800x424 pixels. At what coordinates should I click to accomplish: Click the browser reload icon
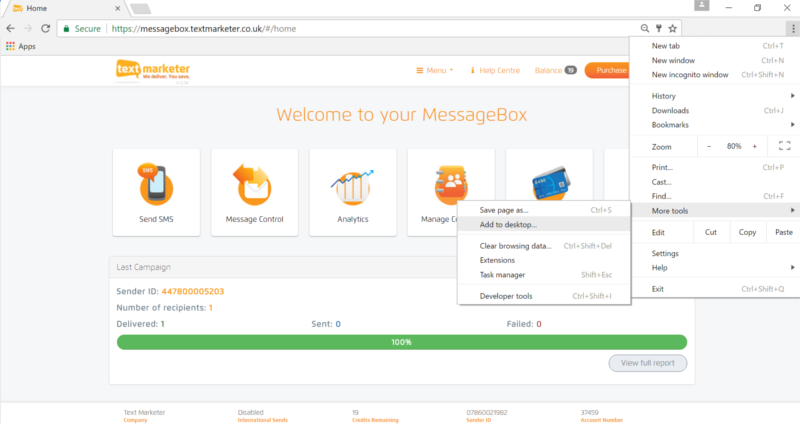44,29
